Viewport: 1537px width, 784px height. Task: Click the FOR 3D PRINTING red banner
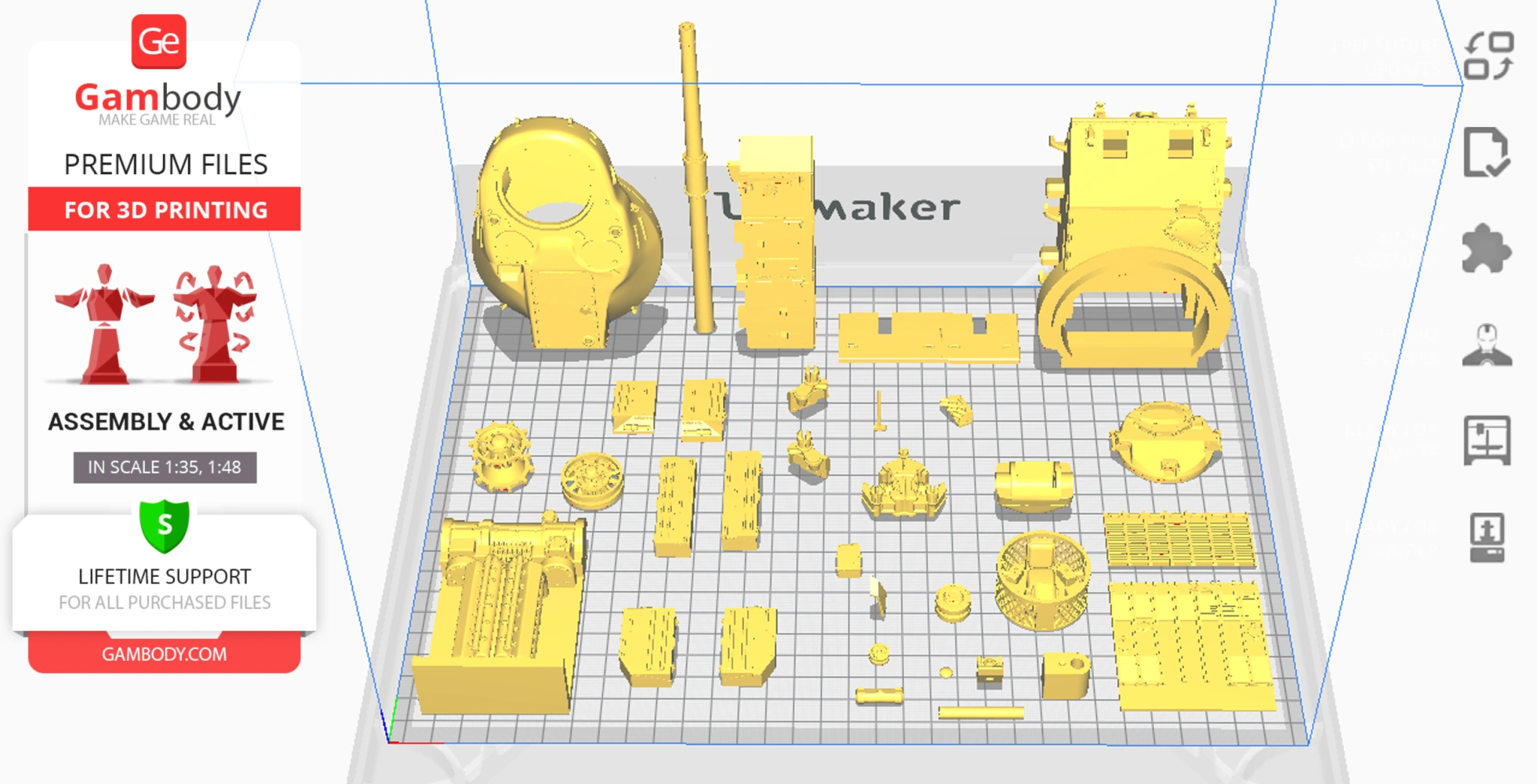[165, 209]
